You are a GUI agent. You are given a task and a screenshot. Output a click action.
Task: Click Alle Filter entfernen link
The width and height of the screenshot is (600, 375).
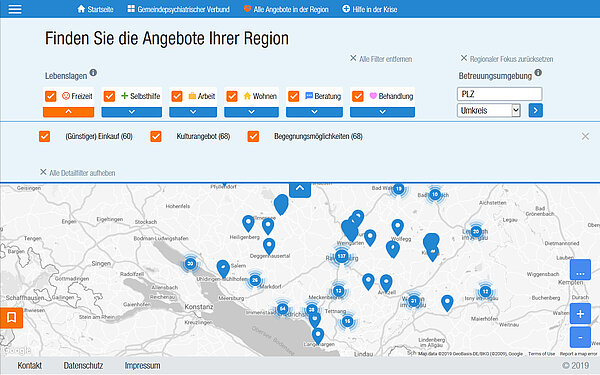pyautogui.click(x=381, y=59)
